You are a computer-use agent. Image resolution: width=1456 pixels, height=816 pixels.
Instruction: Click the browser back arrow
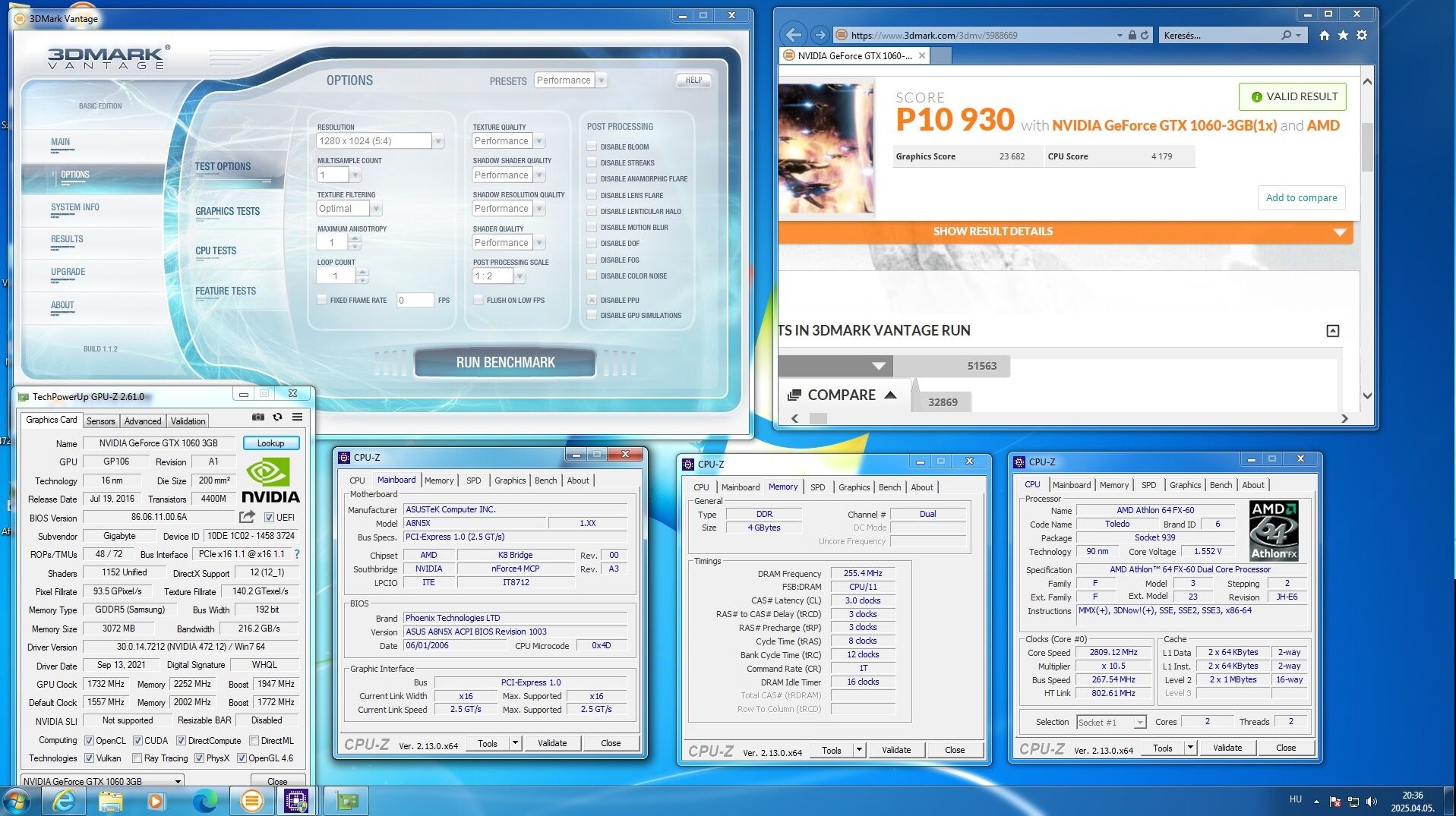point(794,35)
